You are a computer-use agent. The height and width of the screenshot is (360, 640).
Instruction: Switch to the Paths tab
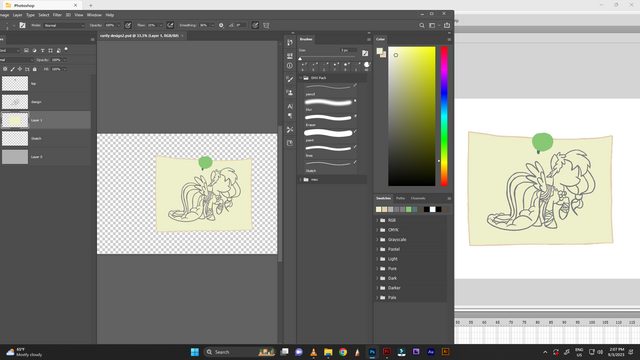[400, 198]
